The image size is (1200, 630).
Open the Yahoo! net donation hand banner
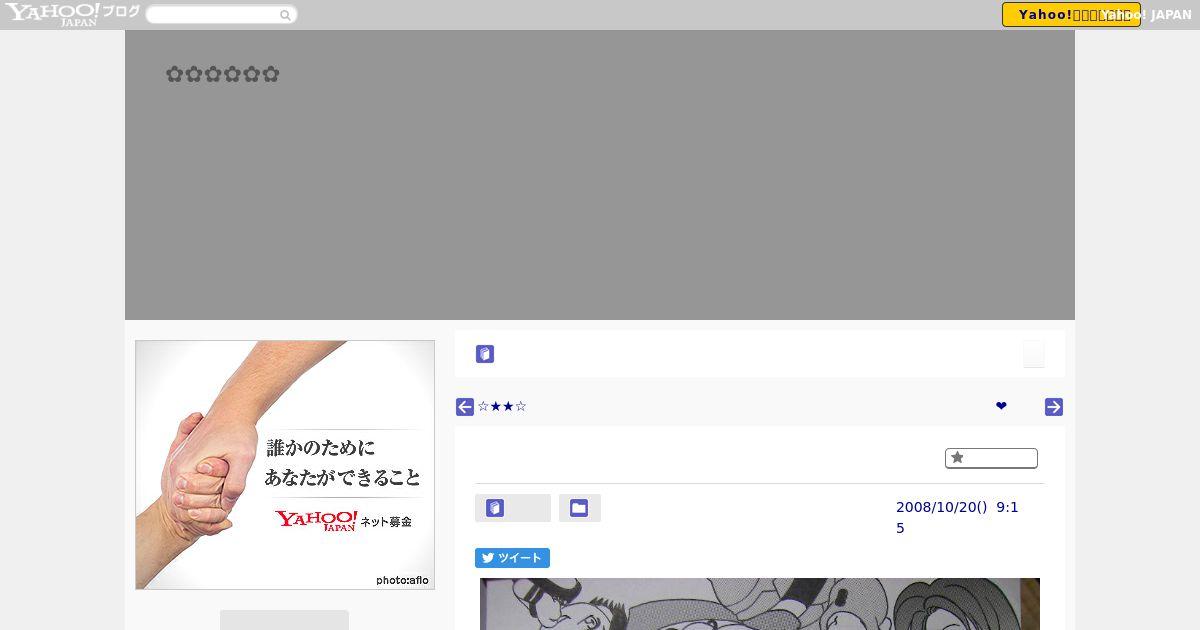[285, 465]
